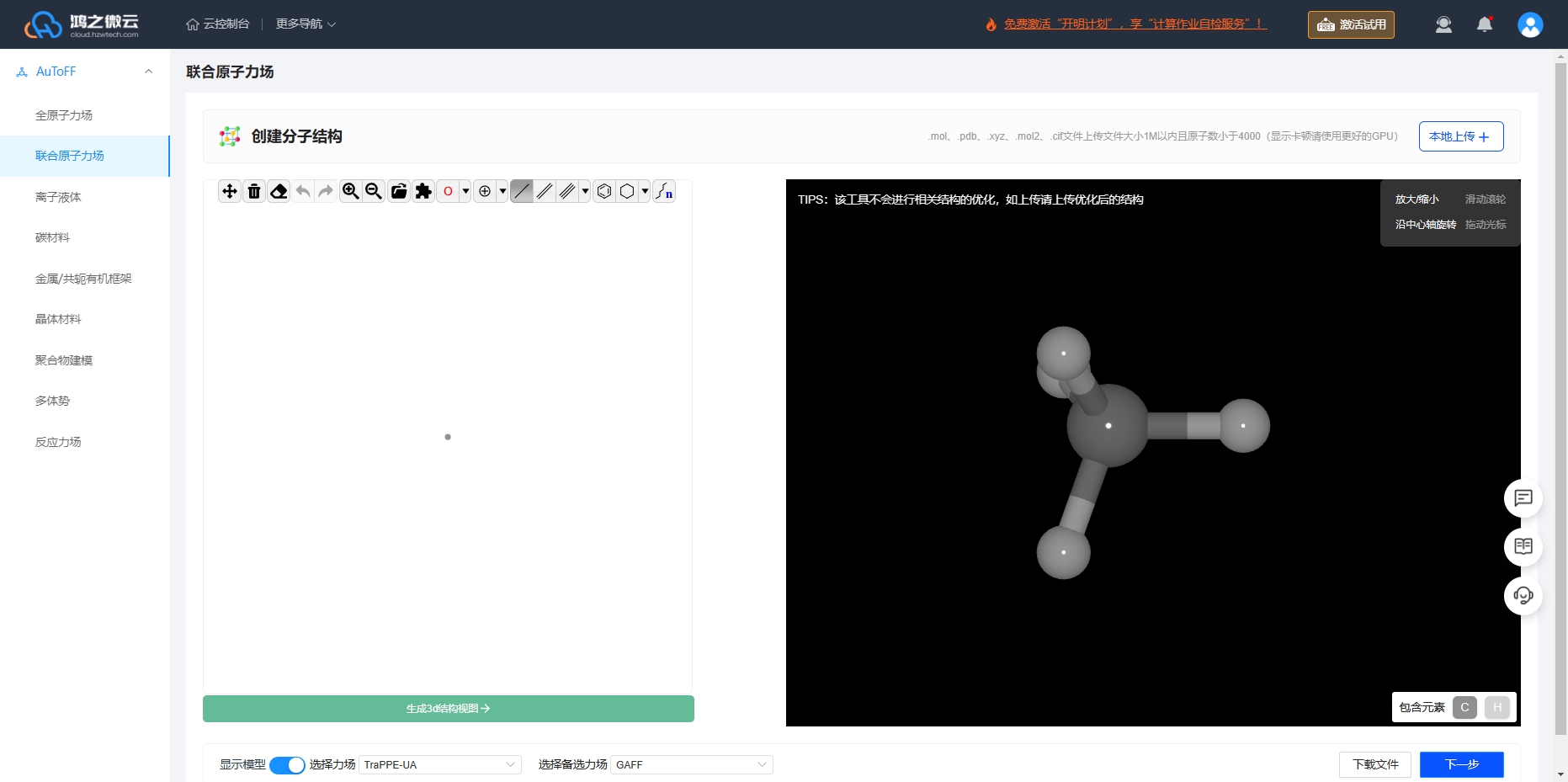Click the trash clear-canvas icon

pos(254,192)
